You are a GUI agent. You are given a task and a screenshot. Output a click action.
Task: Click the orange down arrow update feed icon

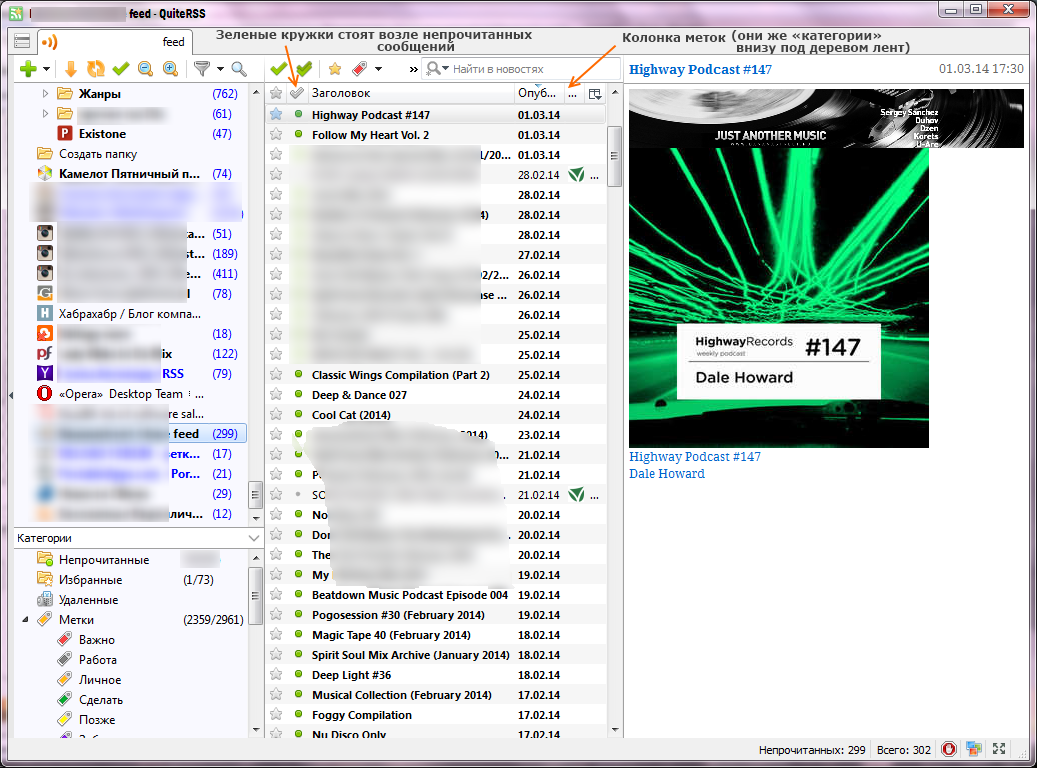[x=71, y=69]
